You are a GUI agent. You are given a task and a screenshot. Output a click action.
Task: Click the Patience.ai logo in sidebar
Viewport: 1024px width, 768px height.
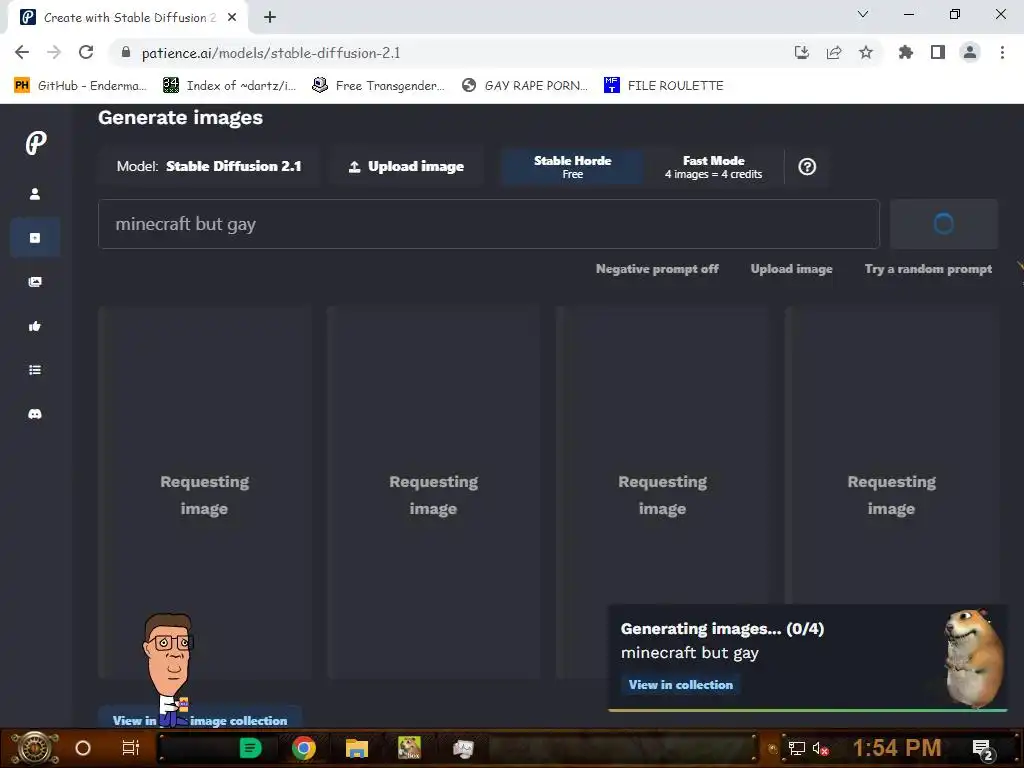[x=36, y=142]
